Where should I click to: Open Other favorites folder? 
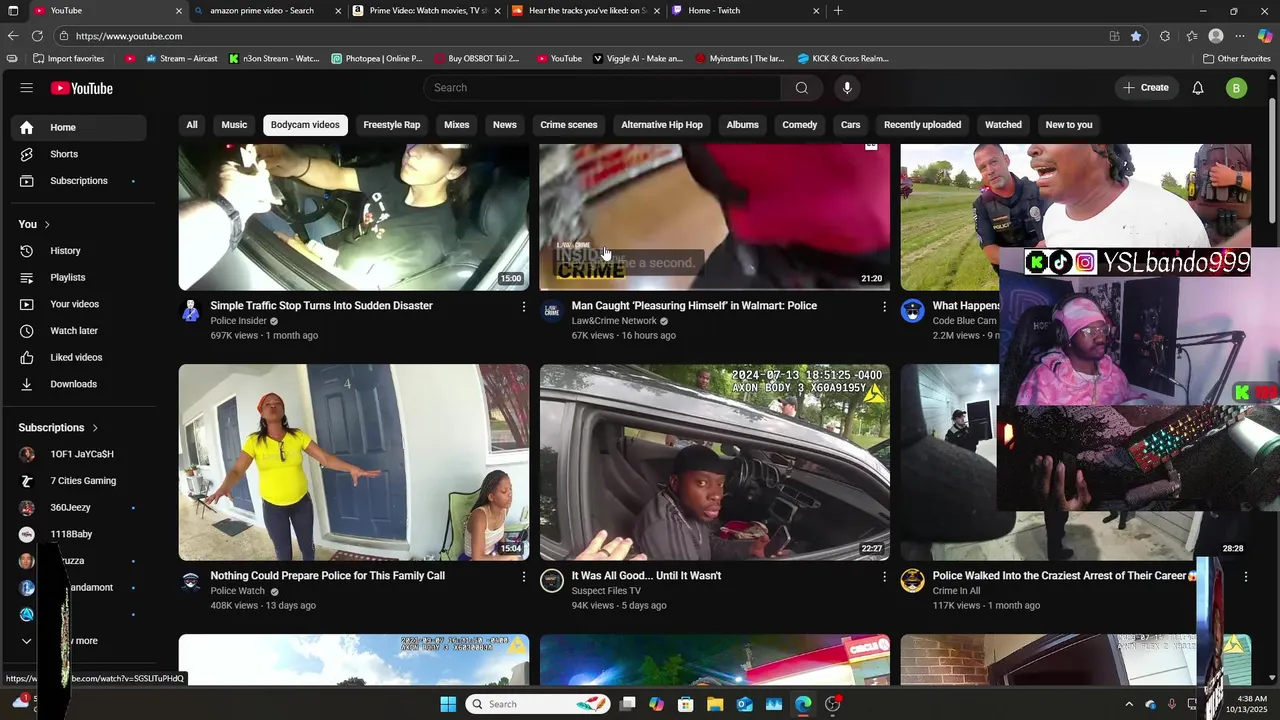click(x=1236, y=58)
